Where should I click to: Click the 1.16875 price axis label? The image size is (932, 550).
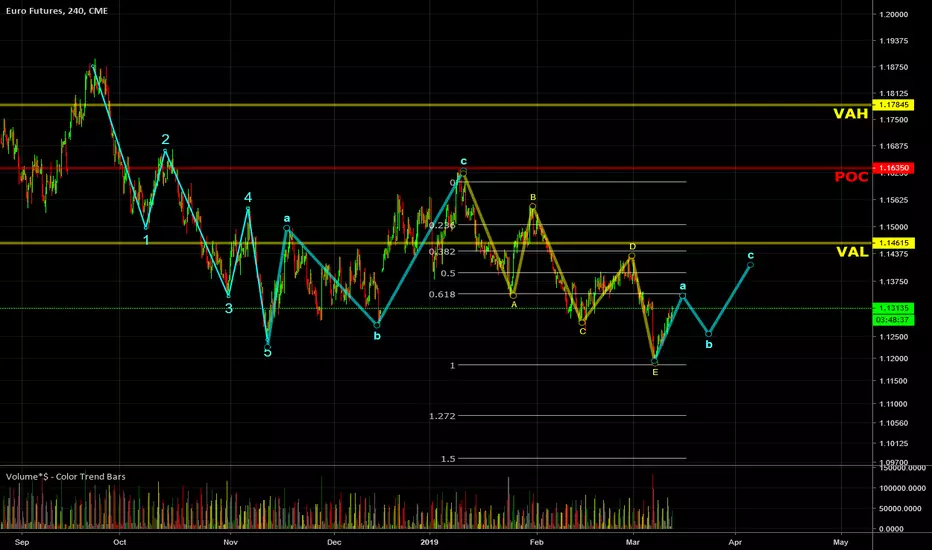coord(893,146)
